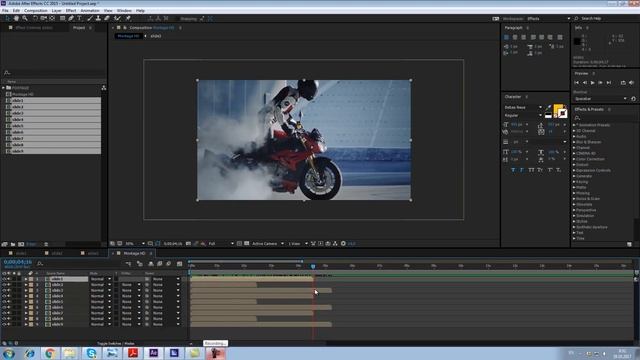Click center align text in Paragraph panel
Image resolution: width=640 pixels, height=360 pixels.
click(x=515, y=37)
